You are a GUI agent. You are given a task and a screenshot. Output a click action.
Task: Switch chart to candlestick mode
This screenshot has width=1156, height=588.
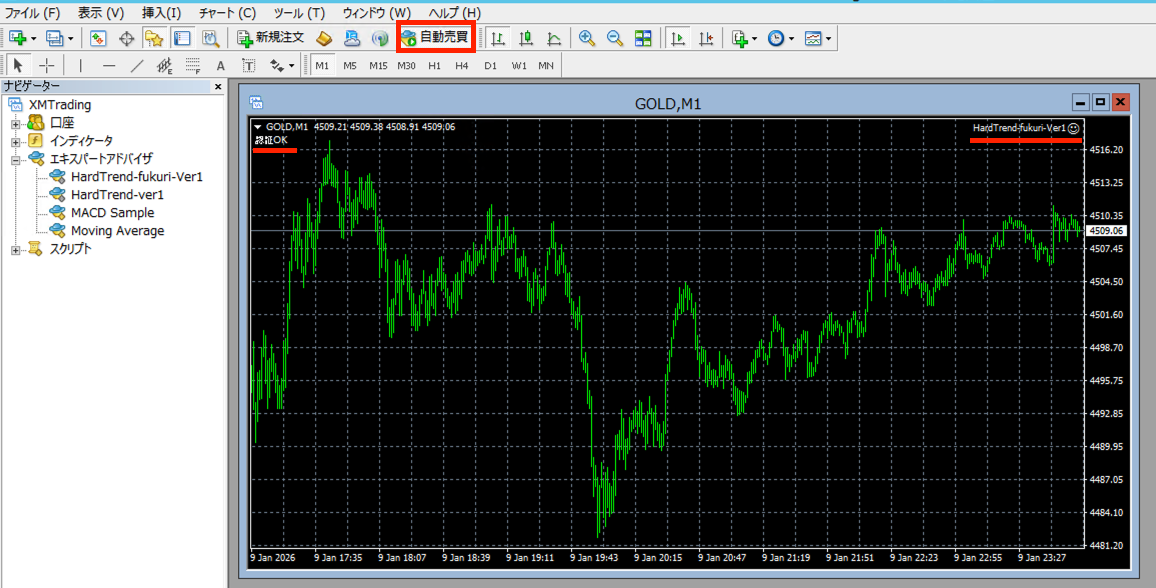pyautogui.click(x=525, y=38)
